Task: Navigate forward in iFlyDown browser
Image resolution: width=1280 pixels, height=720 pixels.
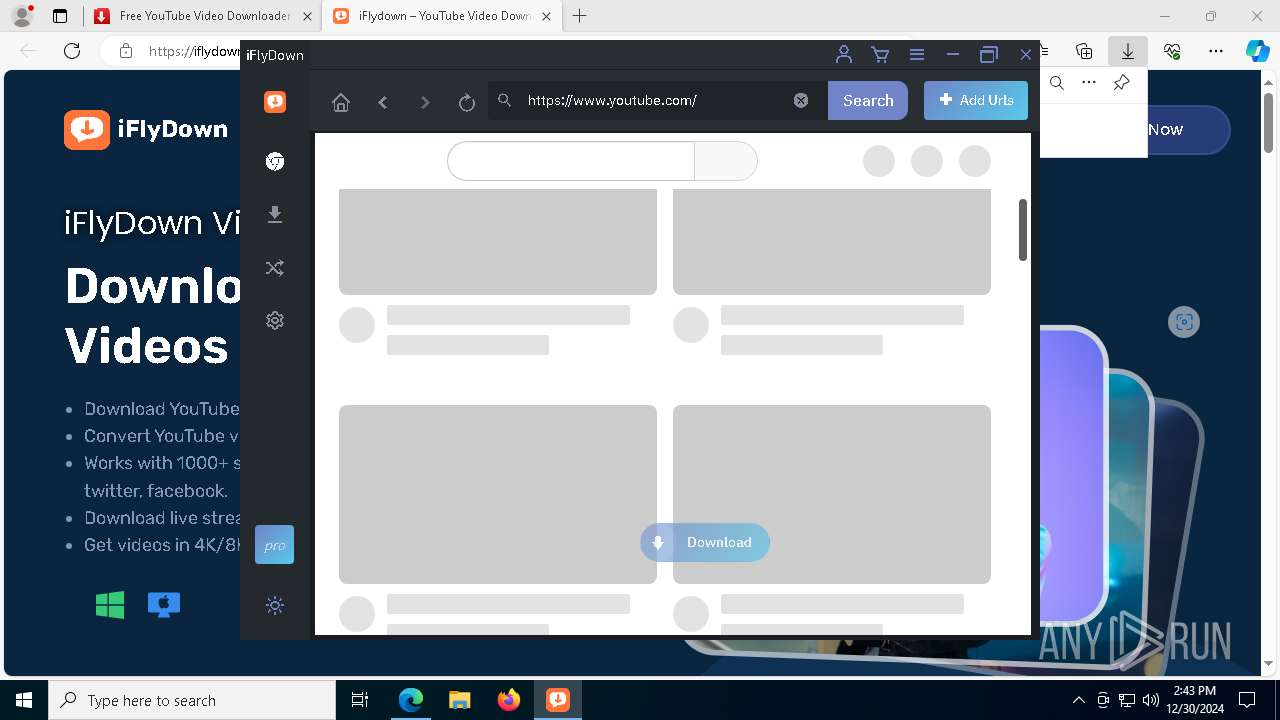Action: tap(425, 102)
